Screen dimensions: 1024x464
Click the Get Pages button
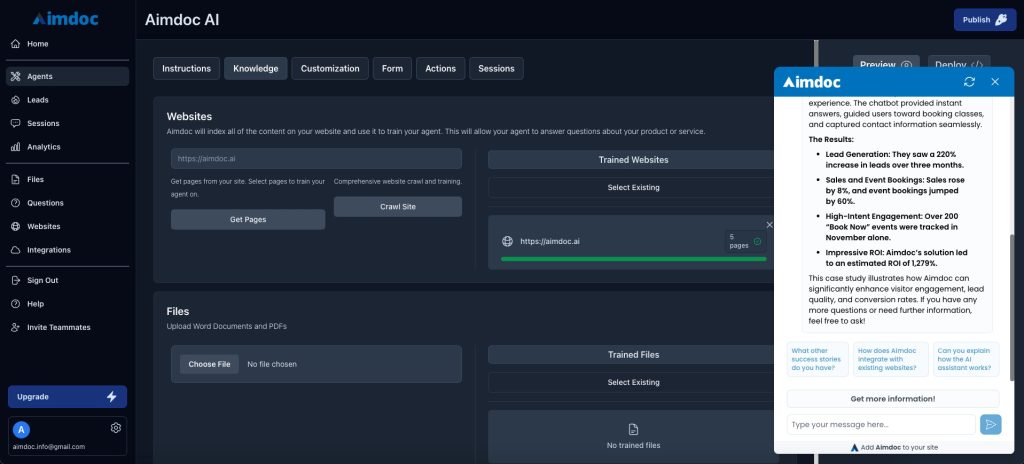[247, 219]
